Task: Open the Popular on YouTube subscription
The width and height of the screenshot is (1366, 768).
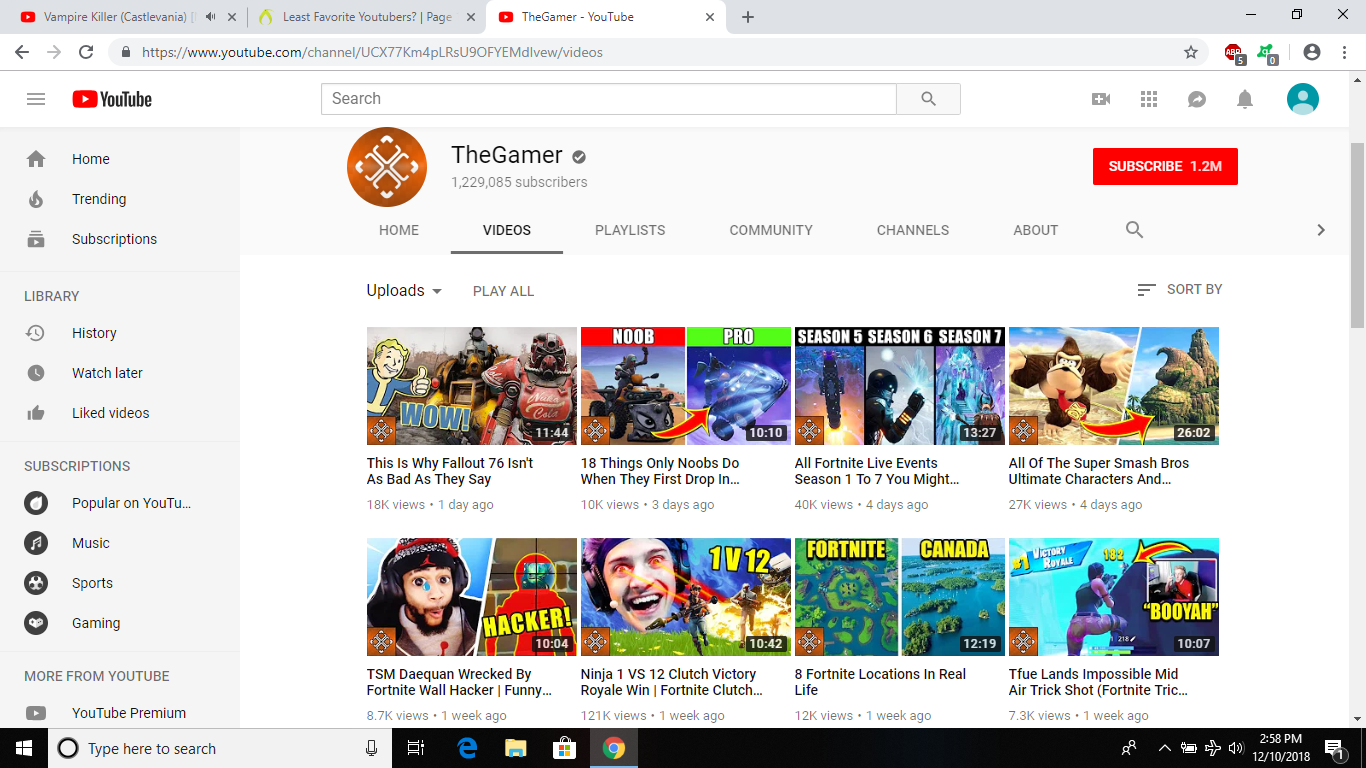Action: click(x=120, y=503)
